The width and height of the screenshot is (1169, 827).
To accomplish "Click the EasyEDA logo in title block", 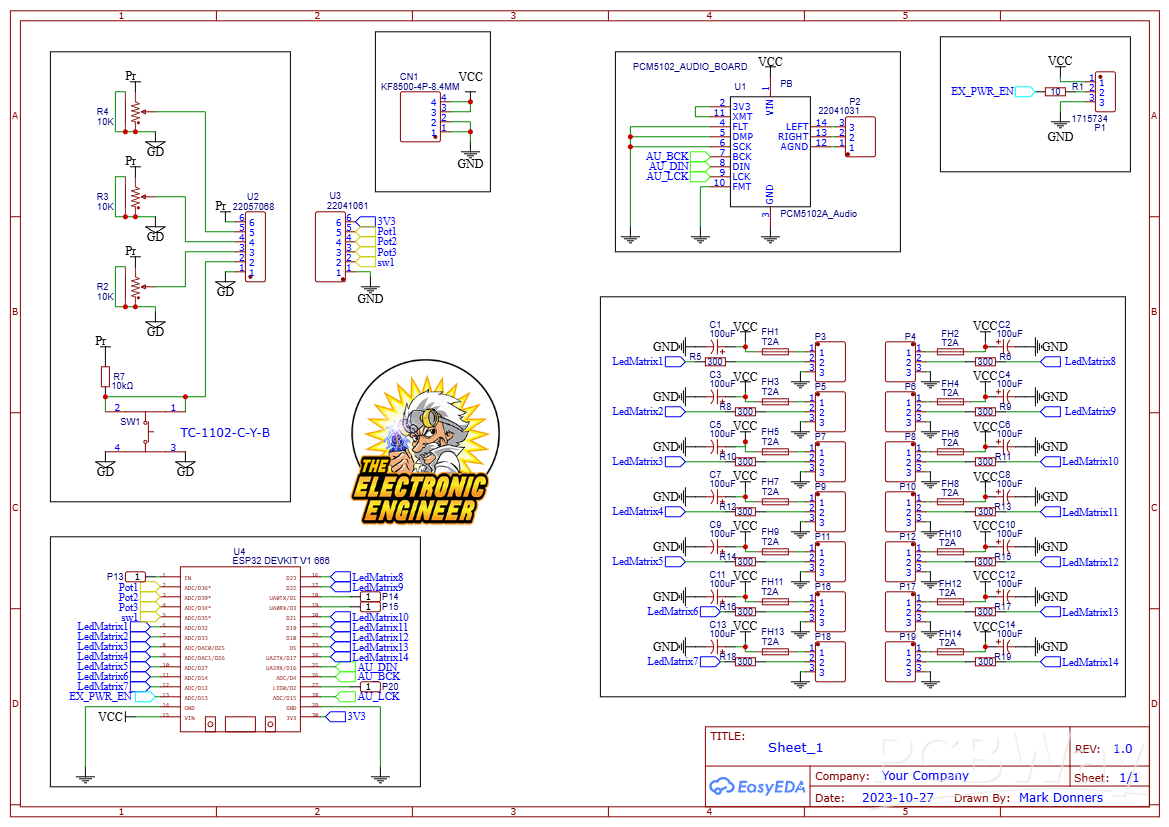I will 757,787.
